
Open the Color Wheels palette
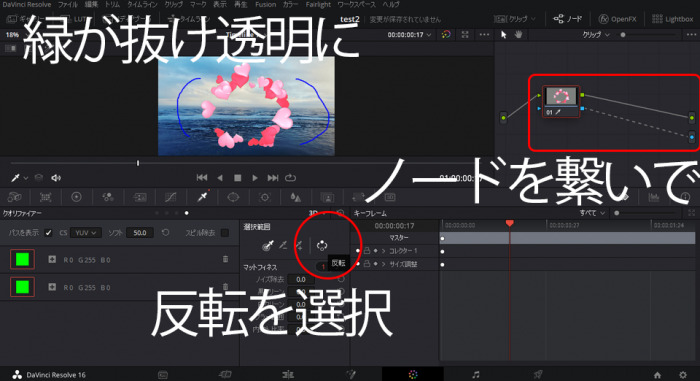pyautogui.click(x=76, y=197)
